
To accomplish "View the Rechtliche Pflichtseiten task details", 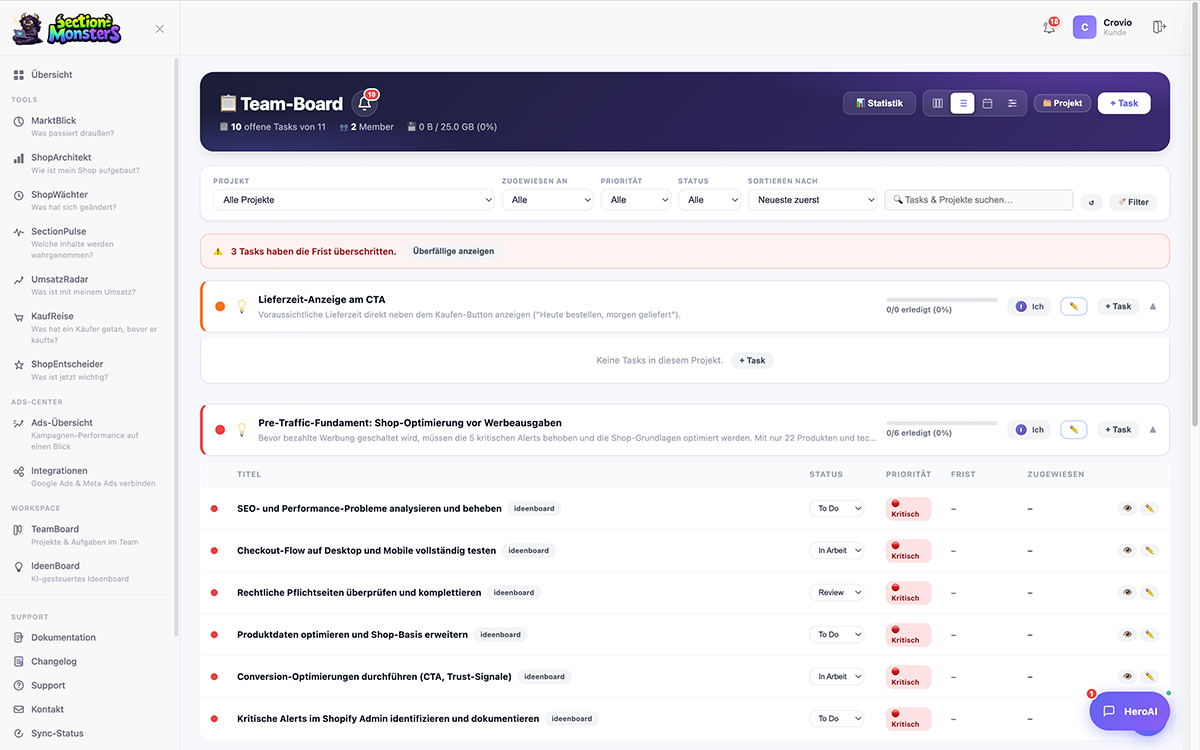I will click(x=1127, y=592).
